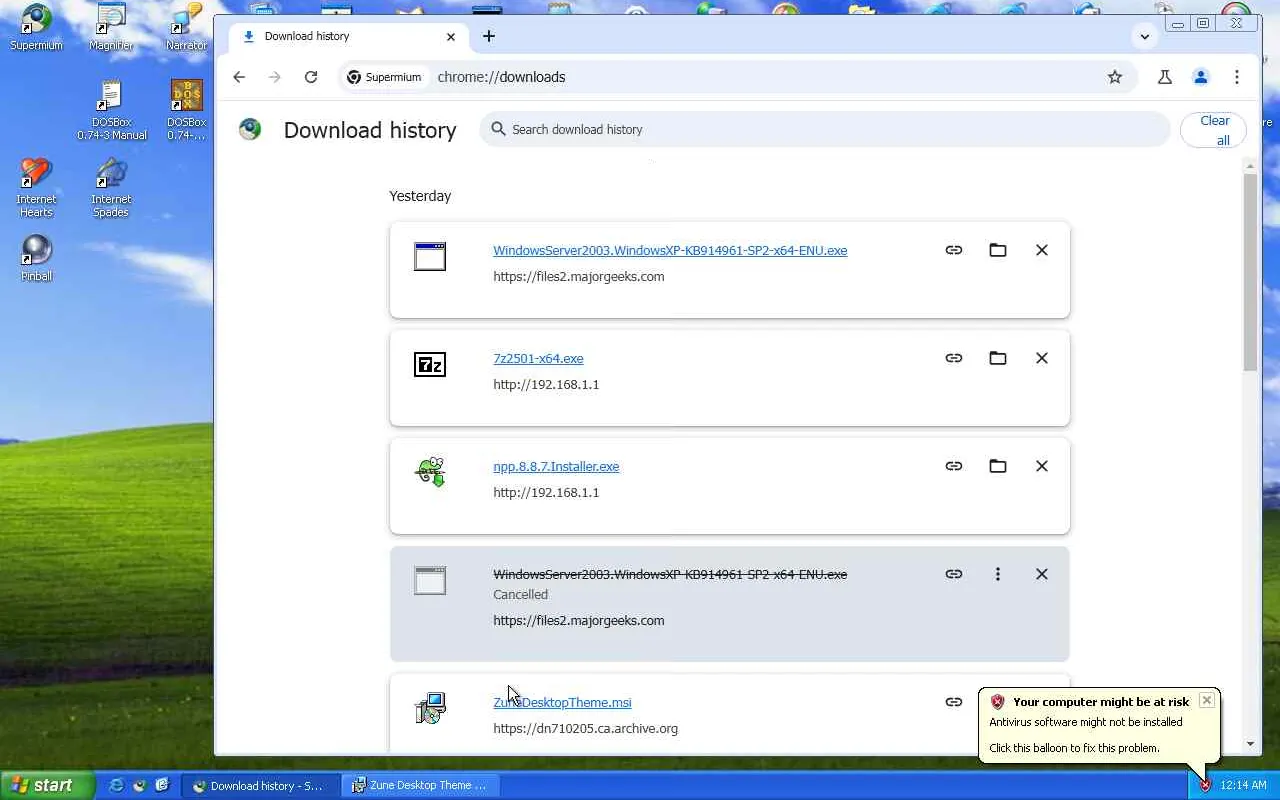Select the Internet Spades desktop shortcut
1280x800 pixels.
click(111, 188)
